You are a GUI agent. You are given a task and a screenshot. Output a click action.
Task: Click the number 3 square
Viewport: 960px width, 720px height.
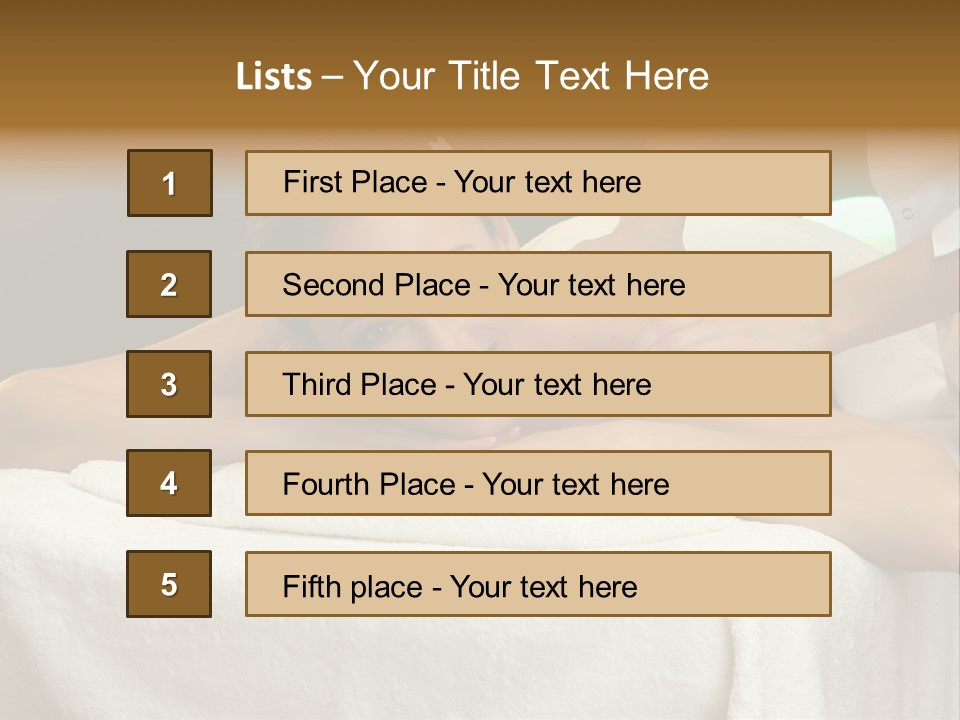[x=169, y=384]
